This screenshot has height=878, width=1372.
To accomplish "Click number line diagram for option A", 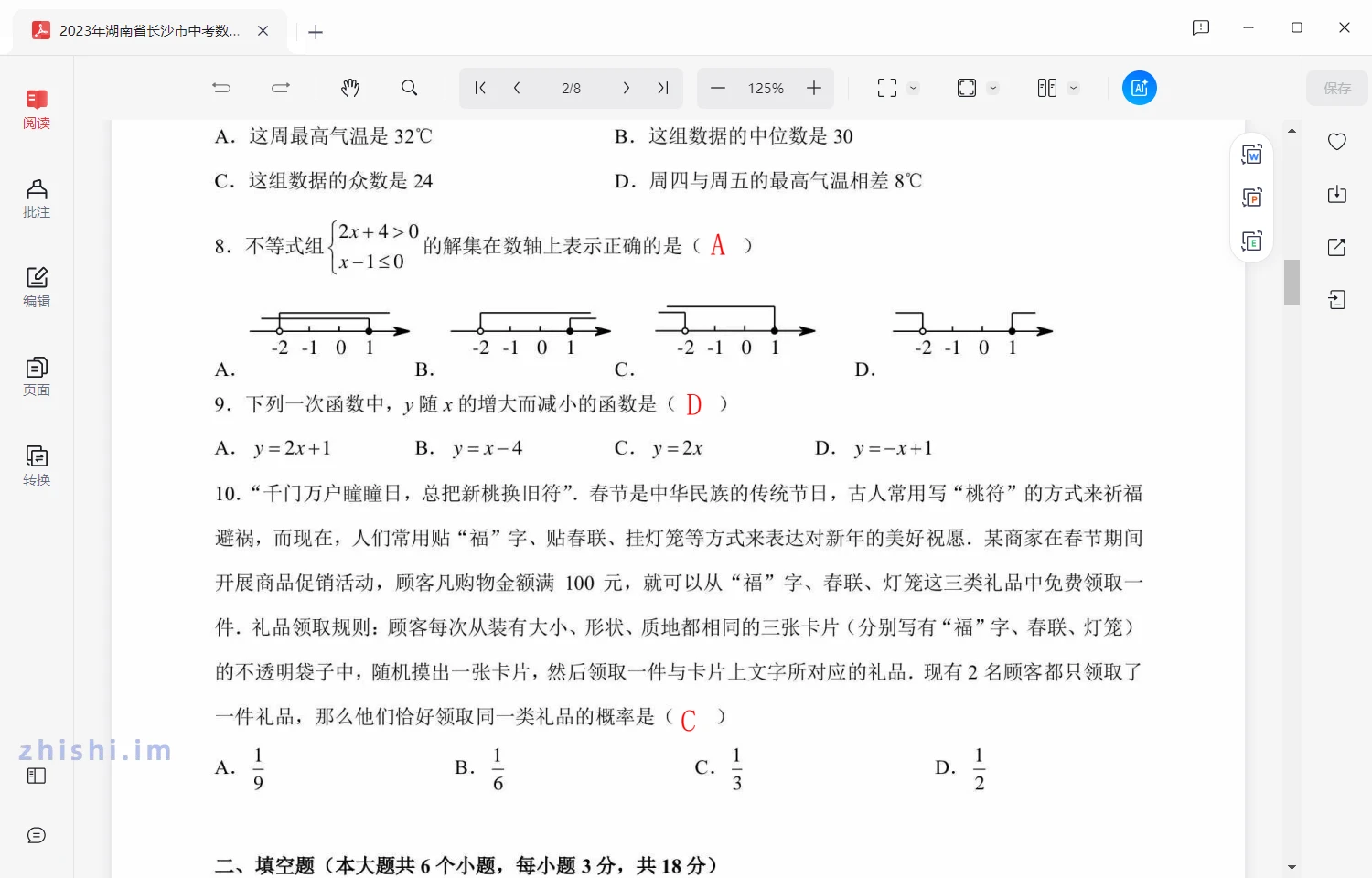I will click(x=330, y=334).
